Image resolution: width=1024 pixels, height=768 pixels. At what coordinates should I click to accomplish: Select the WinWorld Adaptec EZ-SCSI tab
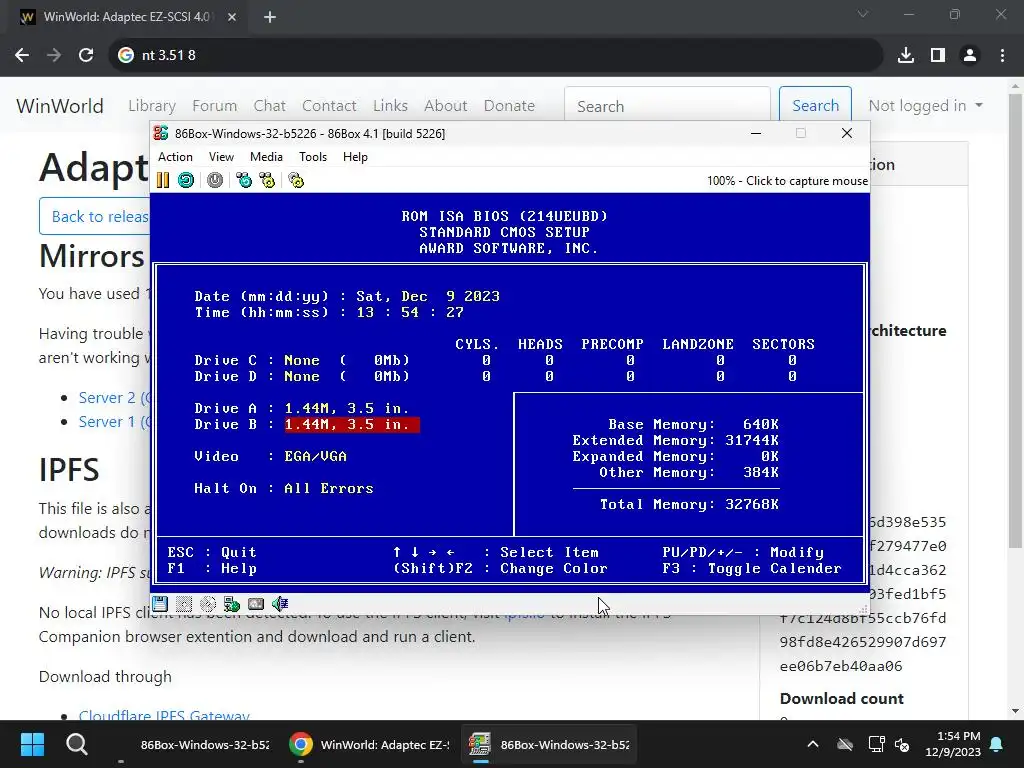point(125,17)
